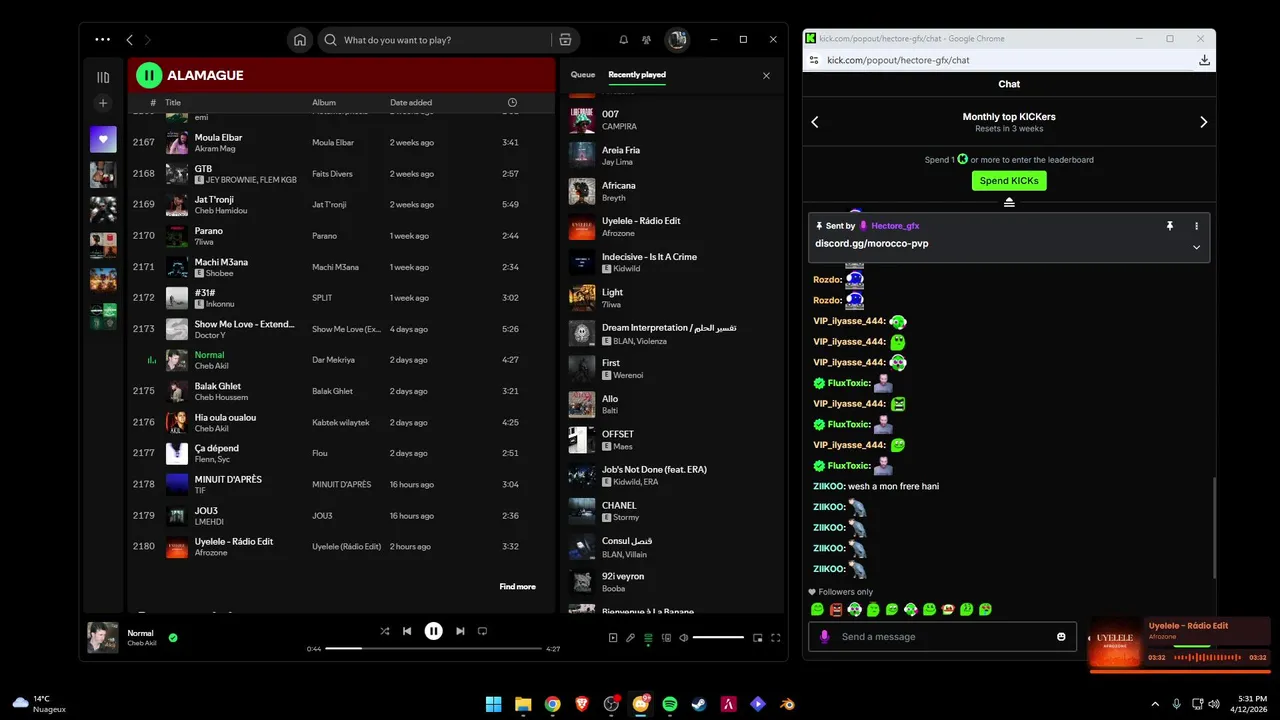
Task: Select the Recently played tab
Action: 637,75
